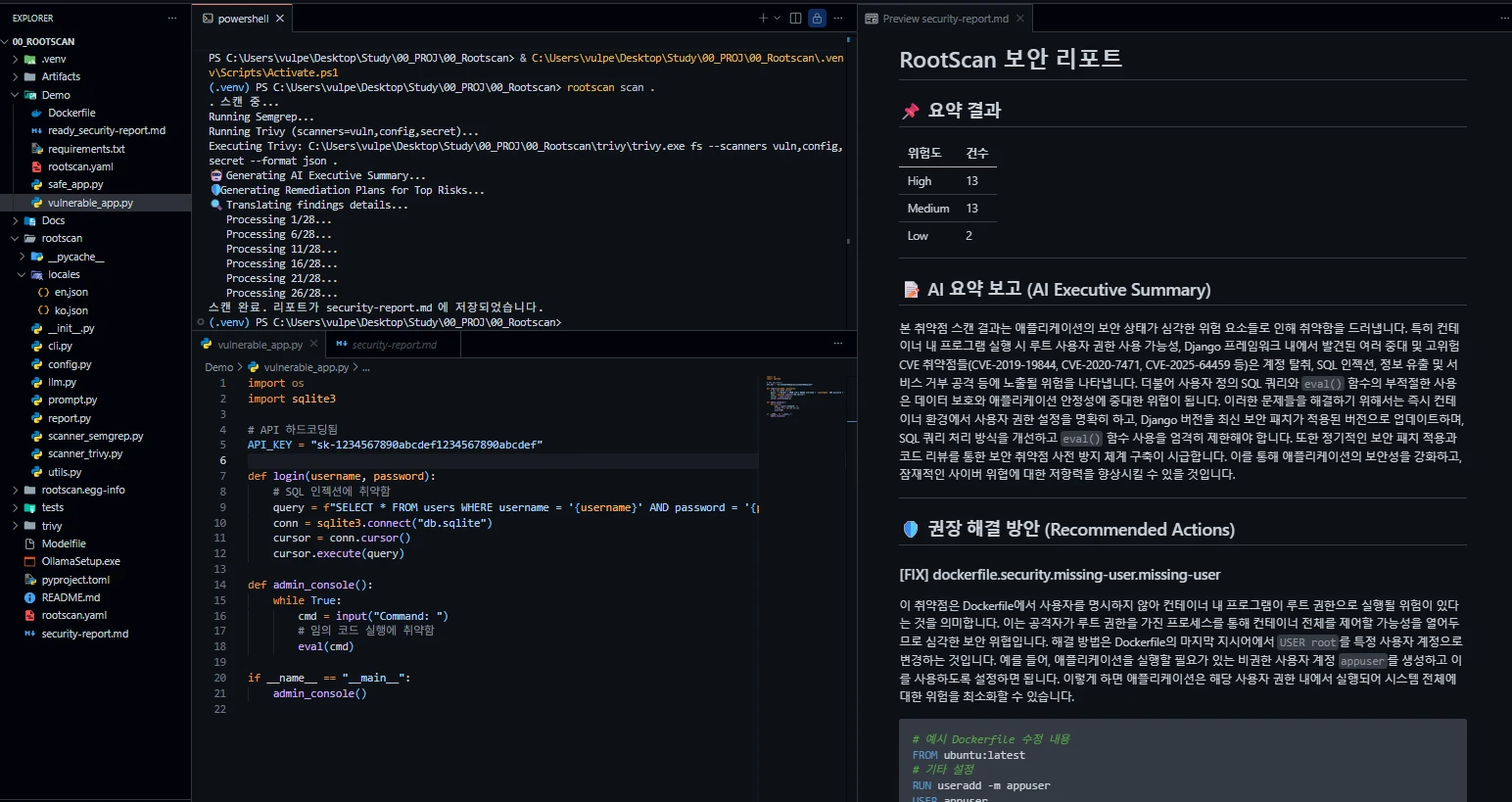Click the blue lock icon in the terminal toolbar
The image size is (1512, 802).
coord(817,18)
